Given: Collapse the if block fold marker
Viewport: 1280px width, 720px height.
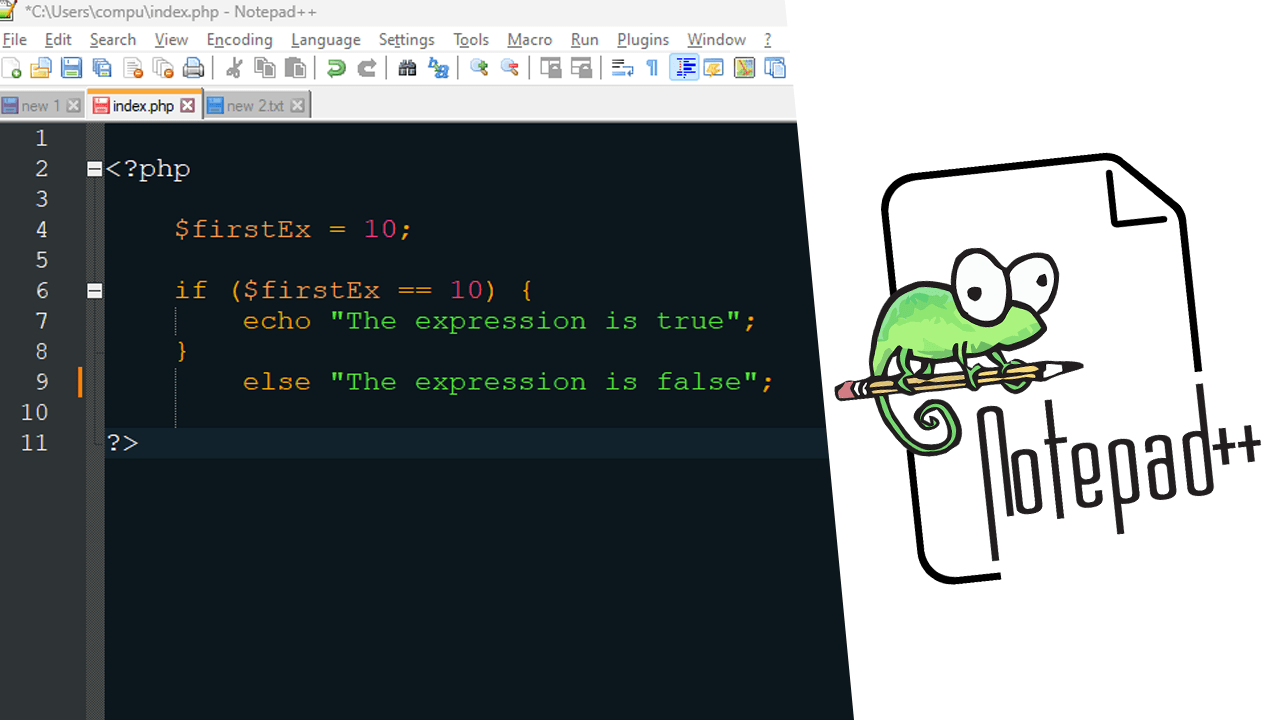Looking at the screenshot, I should pos(95,291).
